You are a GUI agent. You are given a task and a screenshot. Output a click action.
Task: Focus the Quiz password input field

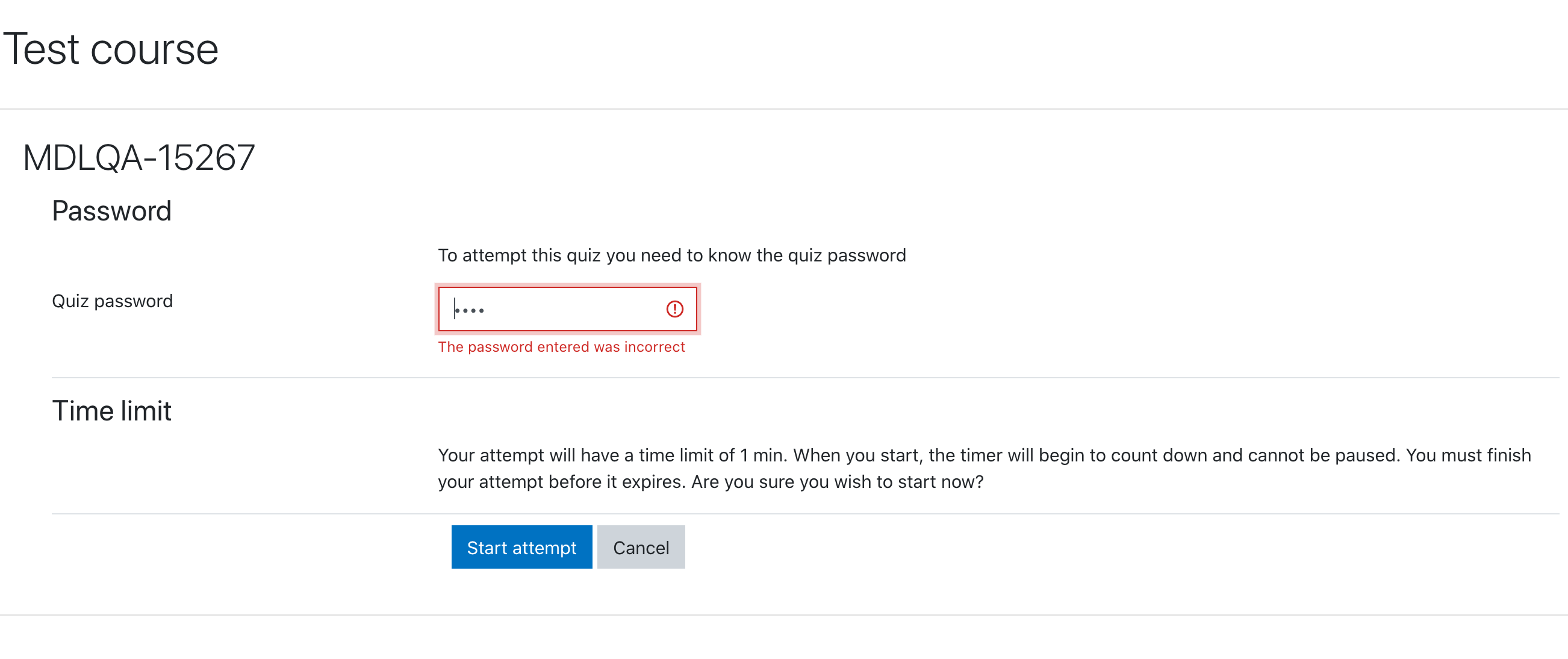click(x=567, y=309)
